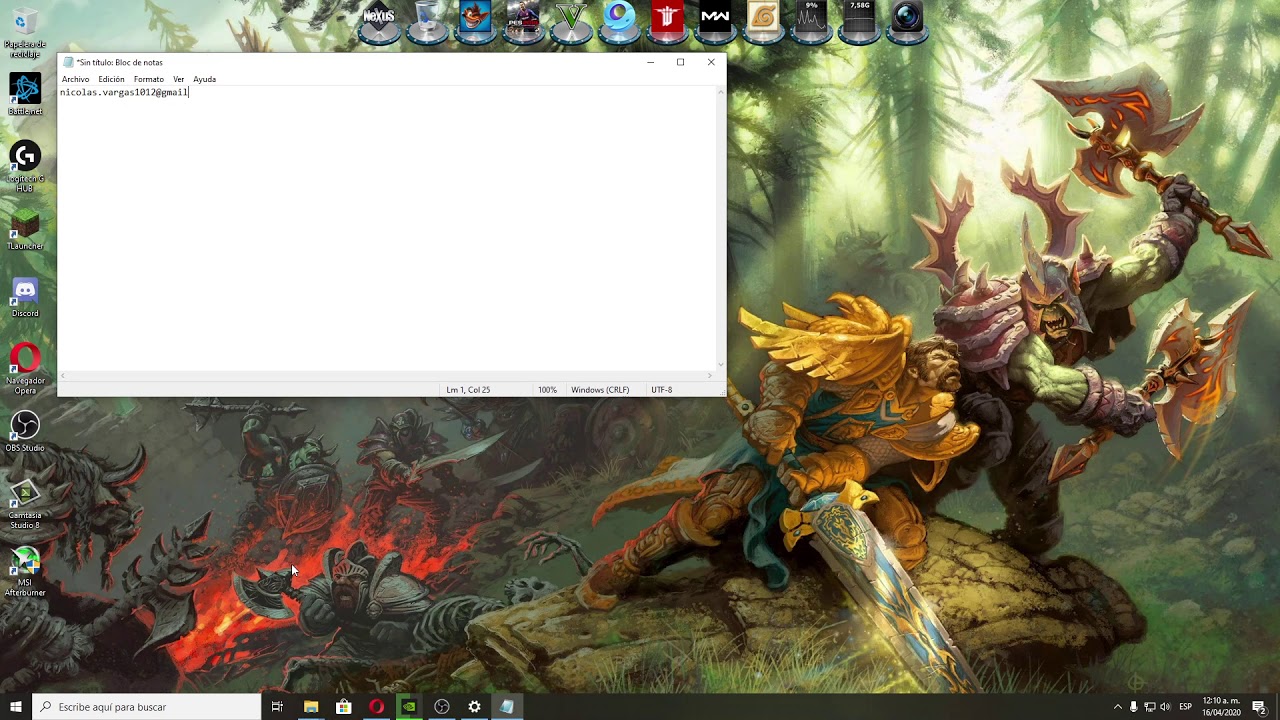Screen dimensions: 1280x720
Task: Open the notification center
Action: pos(1259,707)
